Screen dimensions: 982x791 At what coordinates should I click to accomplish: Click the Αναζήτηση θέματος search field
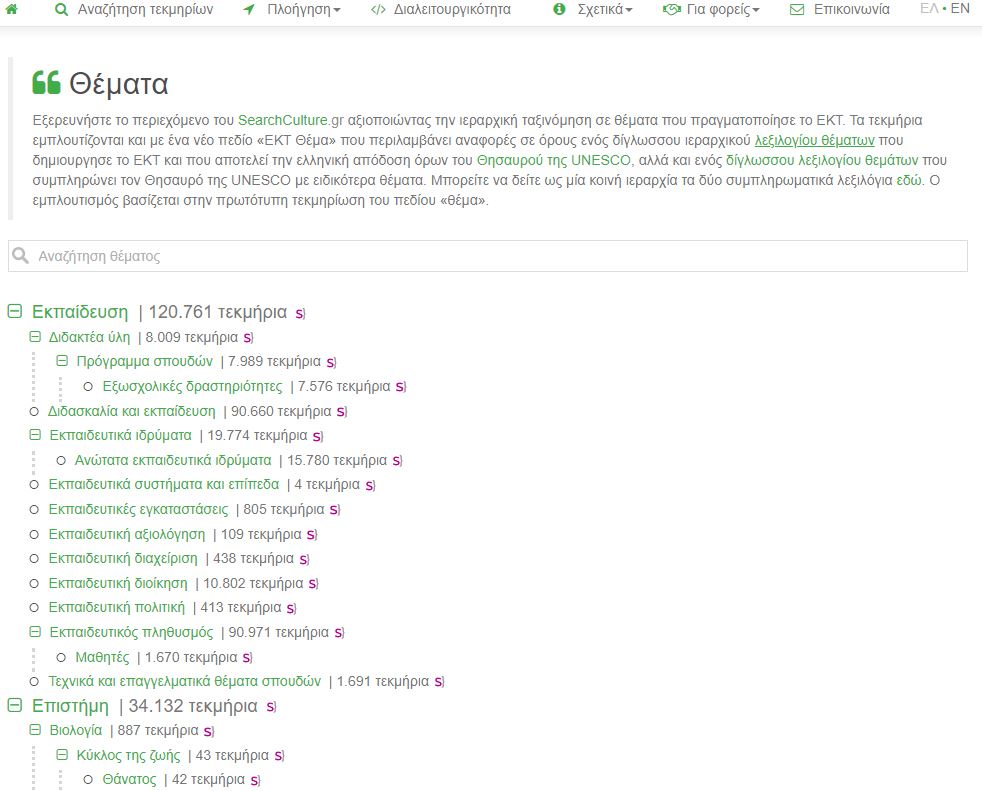pyautogui.click(x=488, y=256)
